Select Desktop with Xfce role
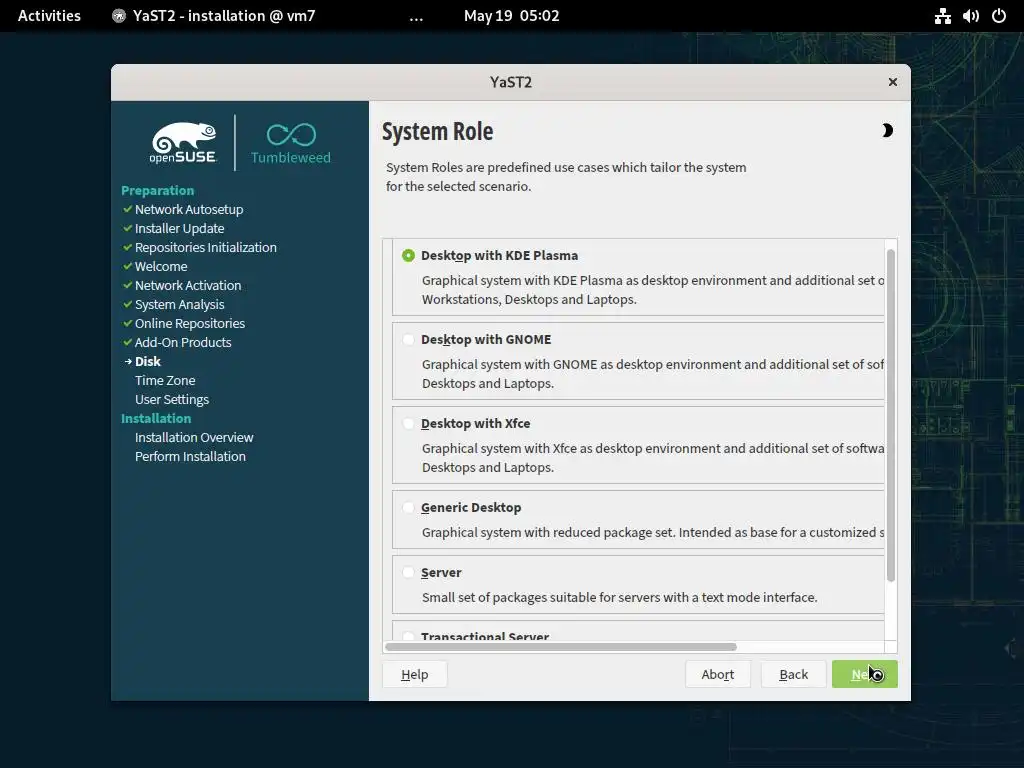 408,424
